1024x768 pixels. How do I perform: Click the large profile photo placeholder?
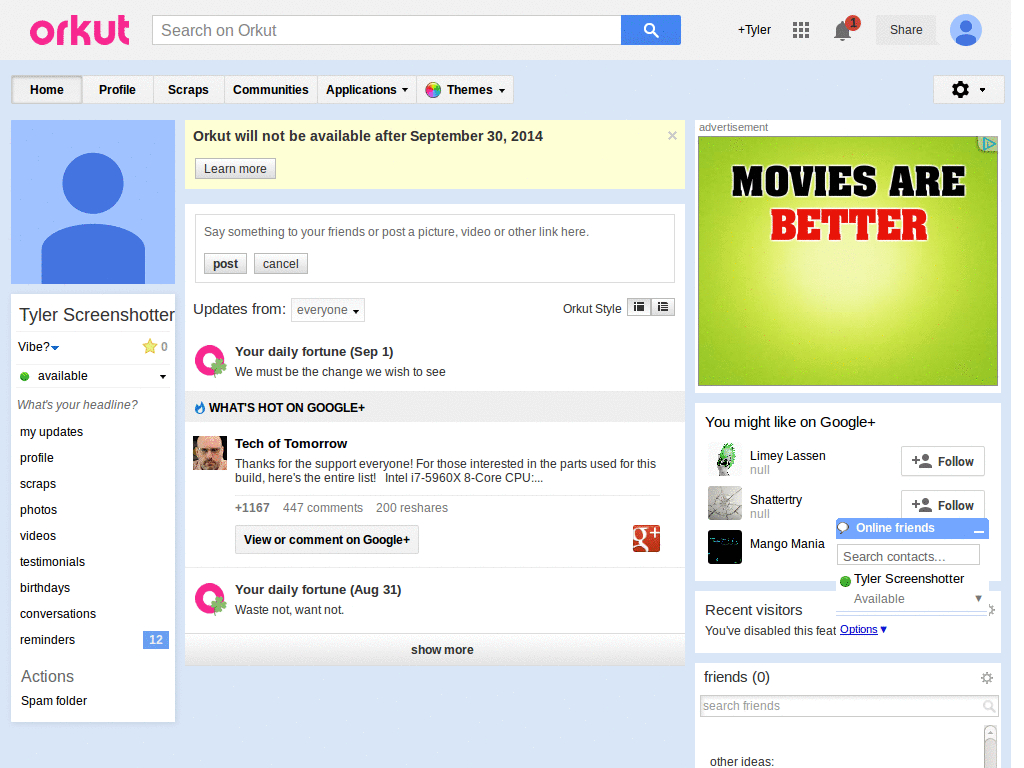93,202
